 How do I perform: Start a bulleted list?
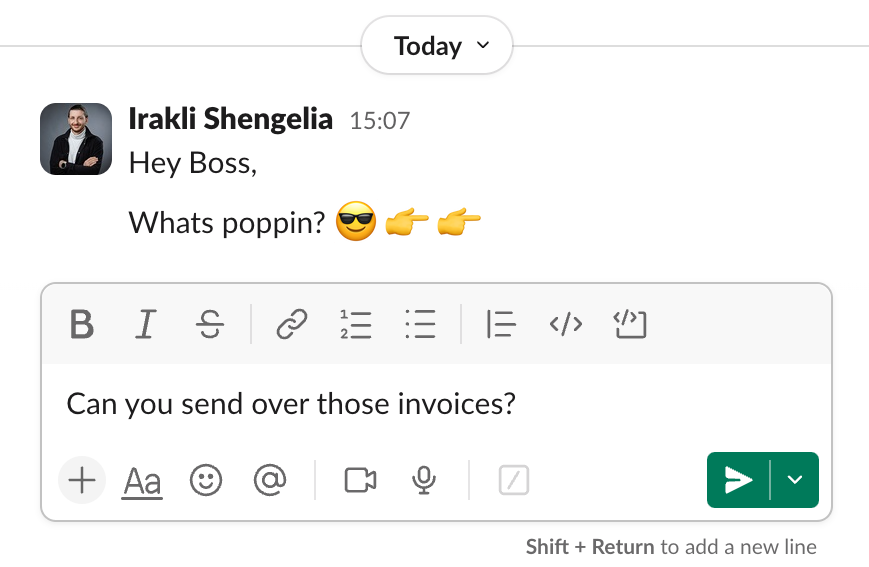click(x=420, y=324)
